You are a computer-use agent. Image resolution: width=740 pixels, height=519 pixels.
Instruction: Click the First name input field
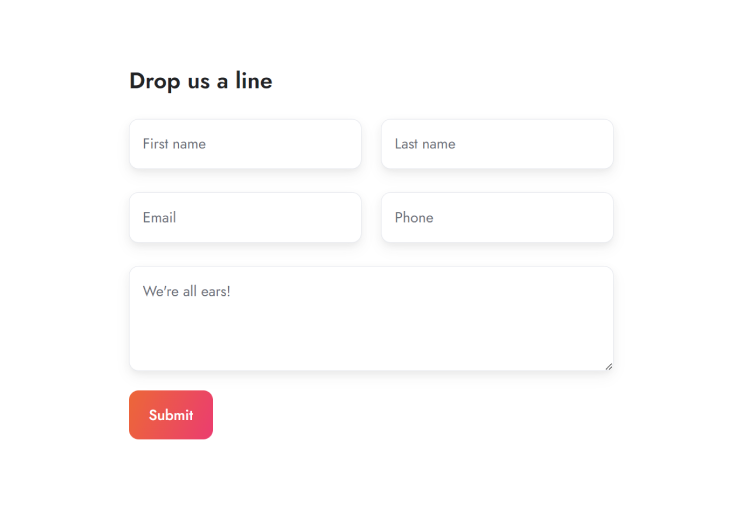(x=245, y=144)
